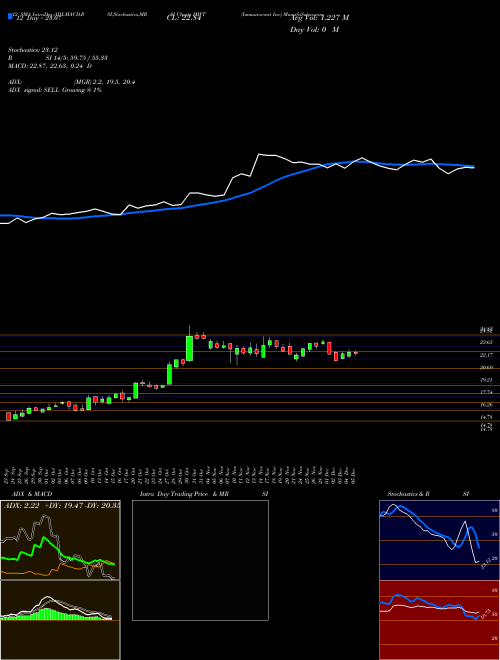
Task: Click the tall green candlestick on 30 Oct
Action: pos(189,348)
